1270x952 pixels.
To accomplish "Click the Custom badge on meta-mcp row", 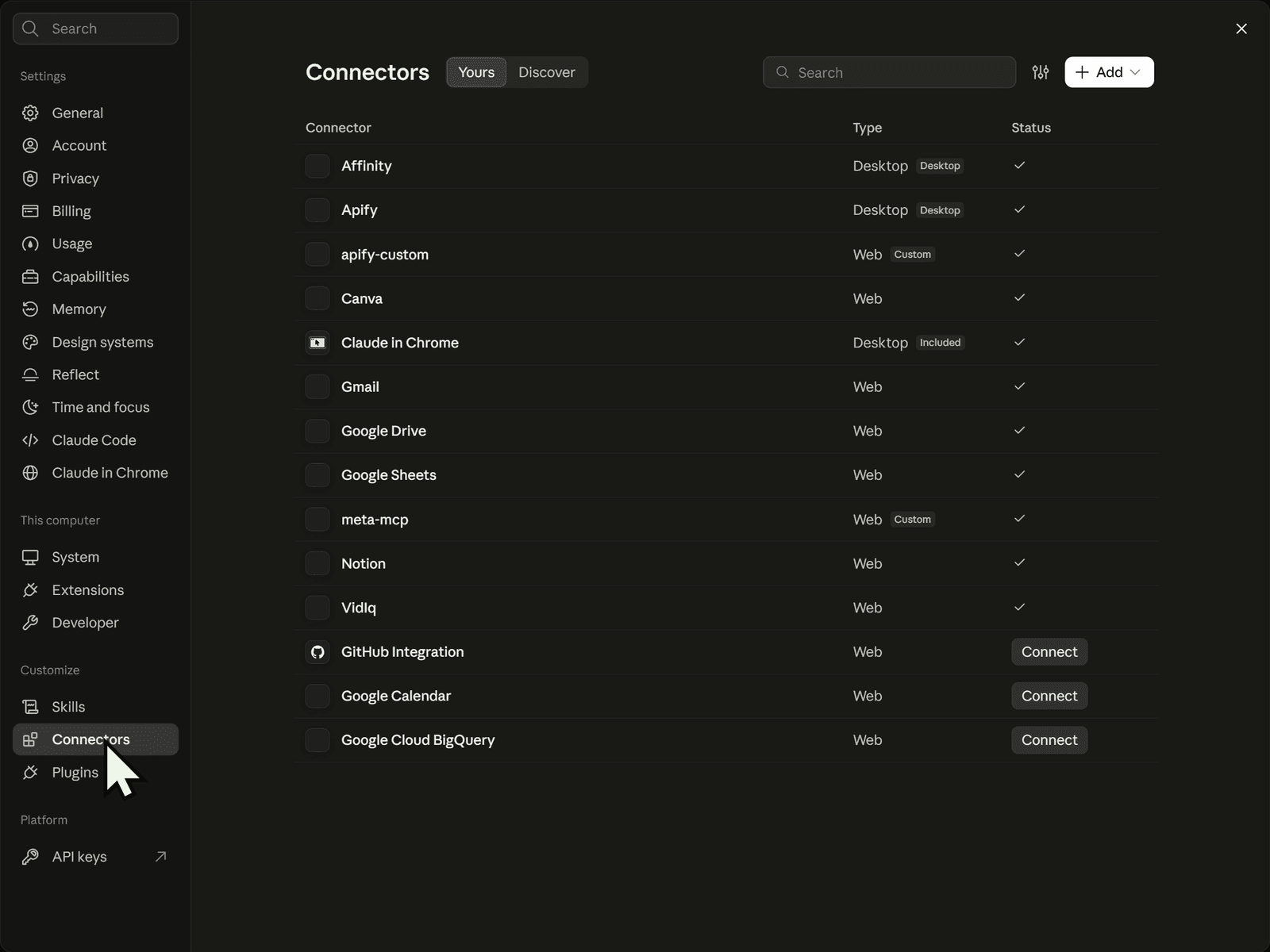I will click(913, 520).
